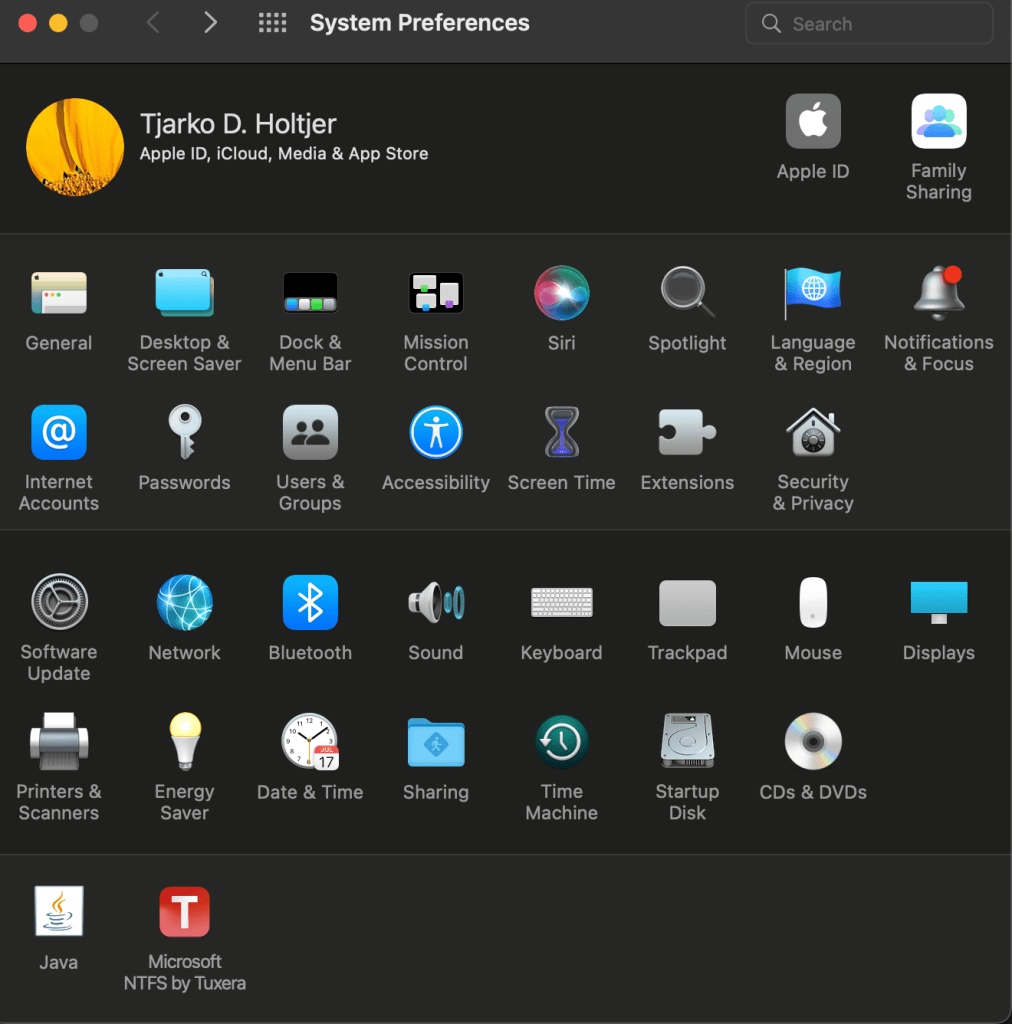
Task: Click the forward navigation arrow
Action: 210,23
